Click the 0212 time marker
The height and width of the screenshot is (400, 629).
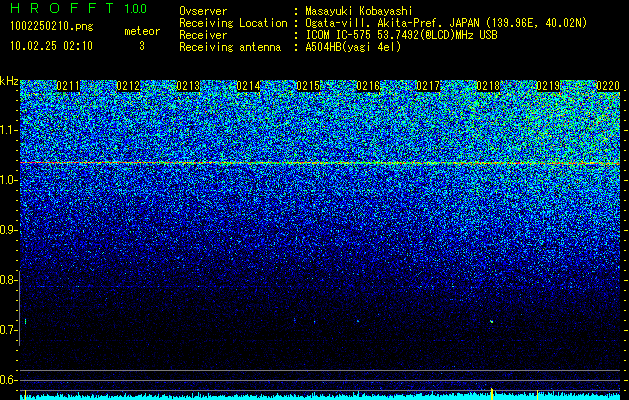[x=128, y=86]
